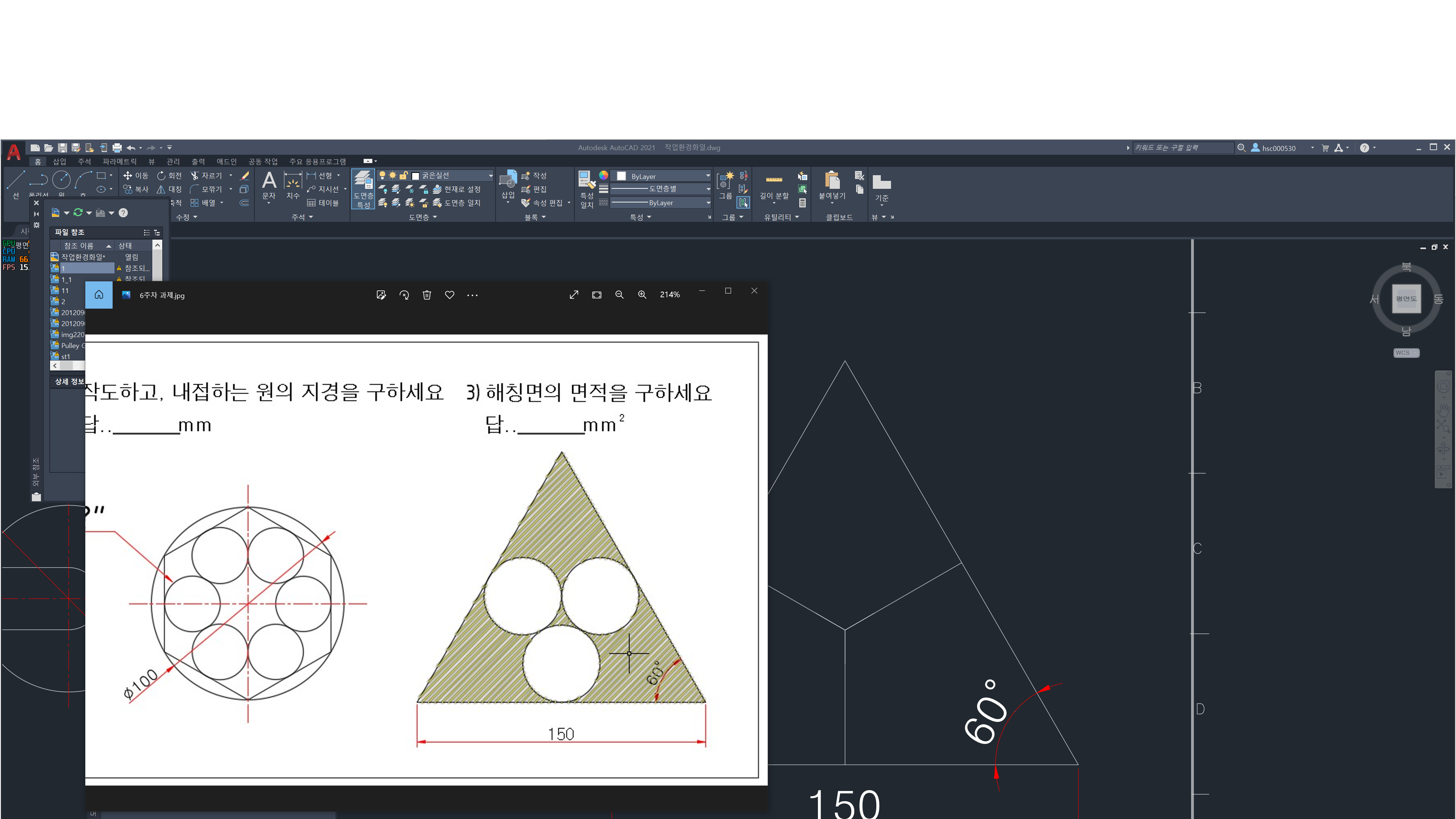Click 작성 (Create block) button
This screenshot has height=819, width=1456.
pos(533,176)
